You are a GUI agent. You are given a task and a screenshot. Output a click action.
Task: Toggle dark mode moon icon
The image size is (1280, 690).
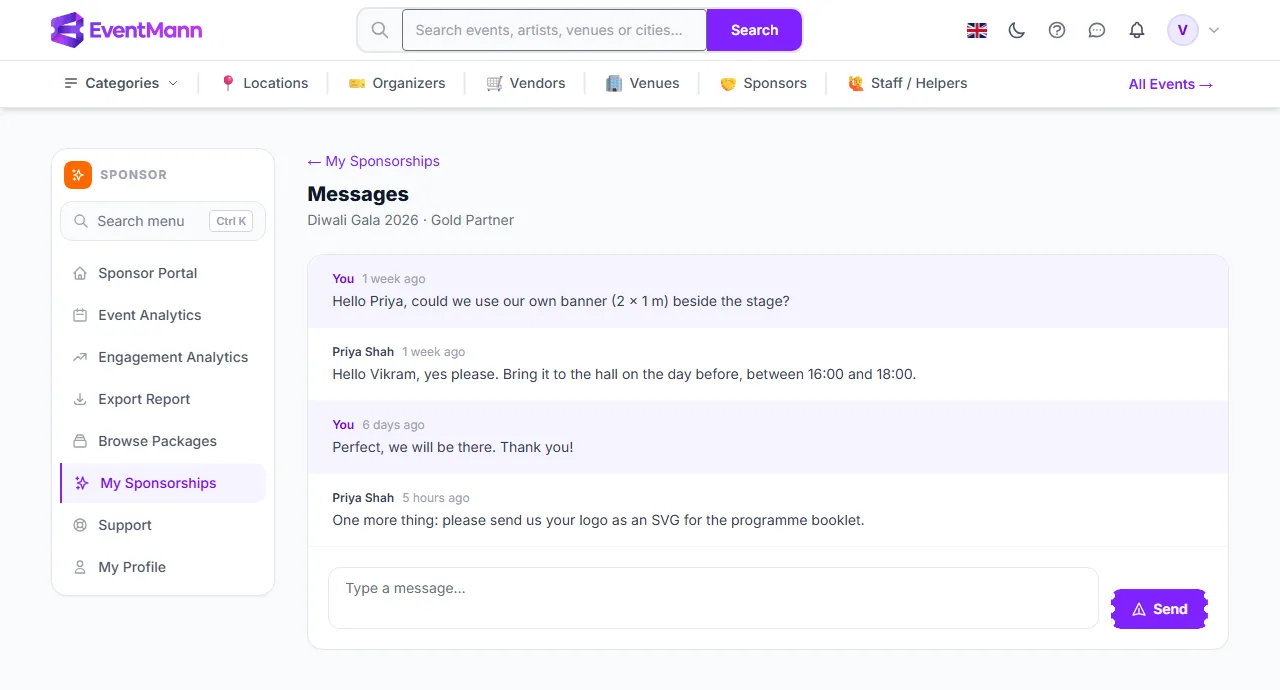pyautogui.click(x=1017, y=30)
